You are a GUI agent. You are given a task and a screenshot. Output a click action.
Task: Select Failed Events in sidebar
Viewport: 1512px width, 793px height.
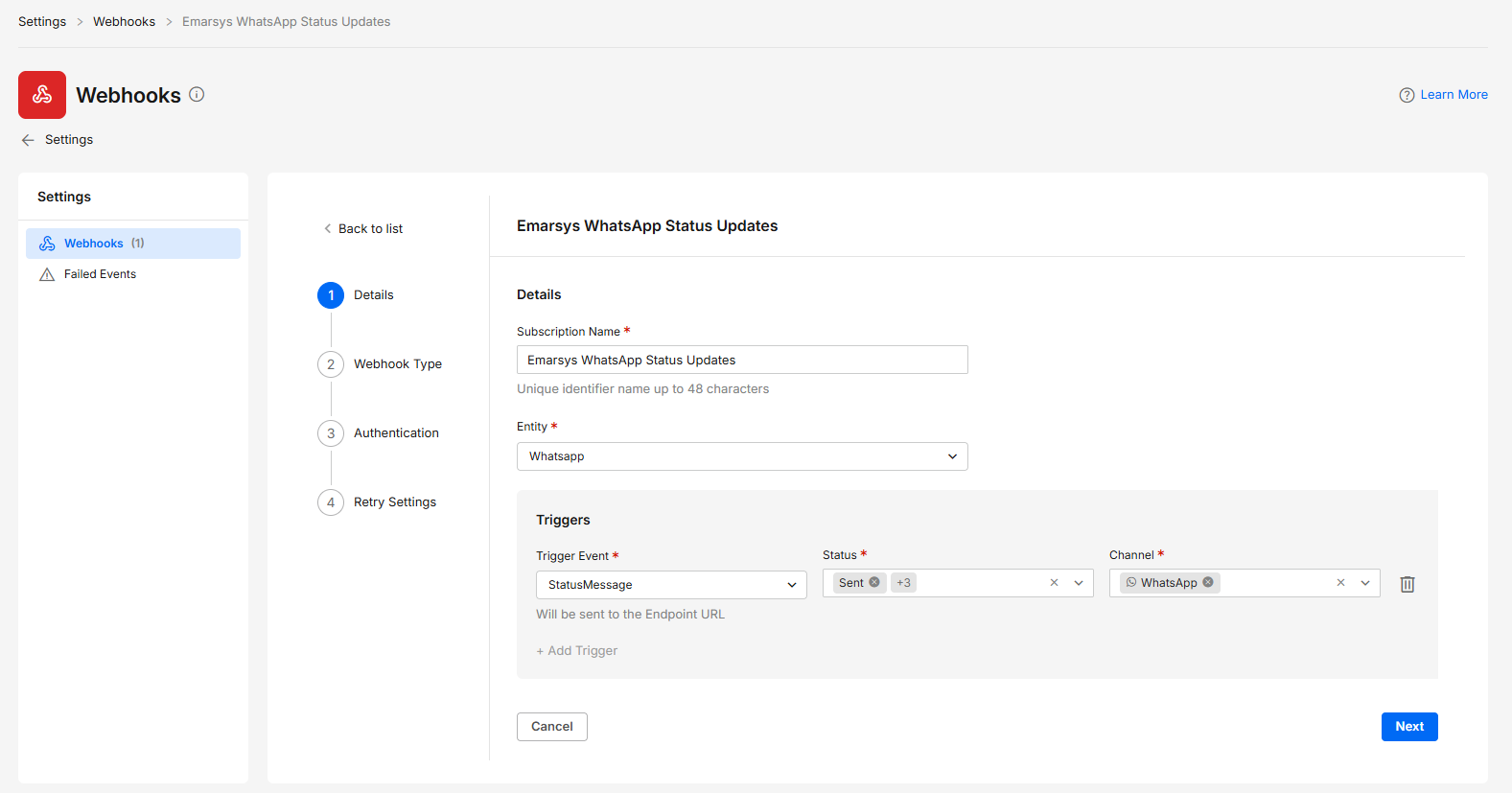(133, 274)
